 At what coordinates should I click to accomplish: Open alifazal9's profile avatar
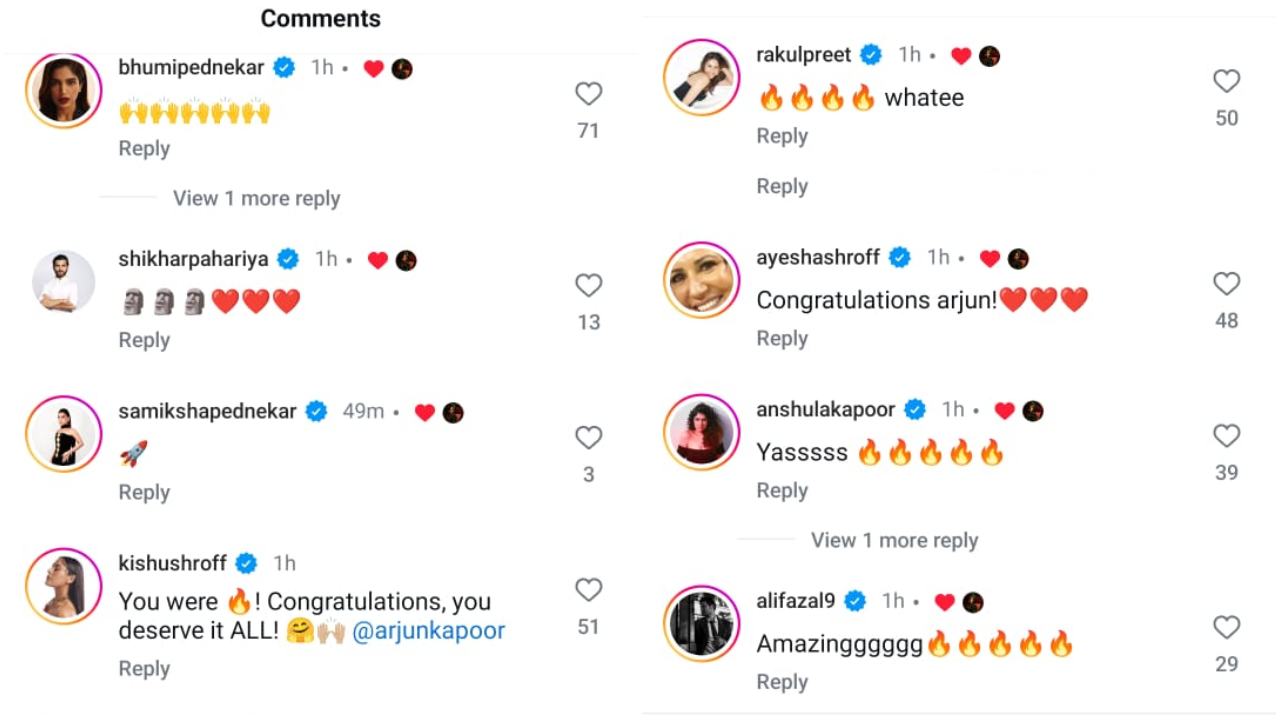[x=702, y=624]
